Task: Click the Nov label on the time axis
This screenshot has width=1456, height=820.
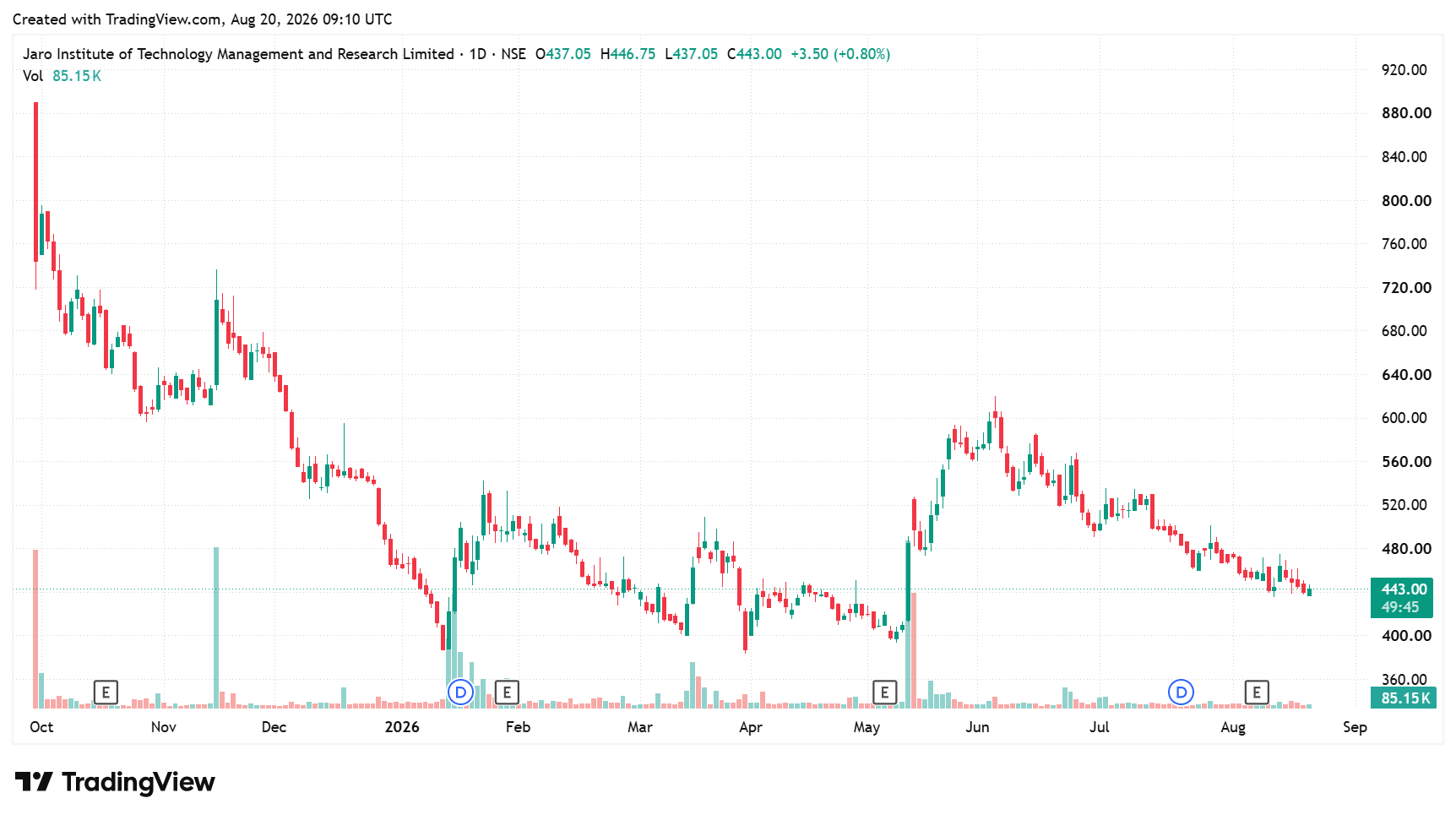Action: click(x=164, y=727)
